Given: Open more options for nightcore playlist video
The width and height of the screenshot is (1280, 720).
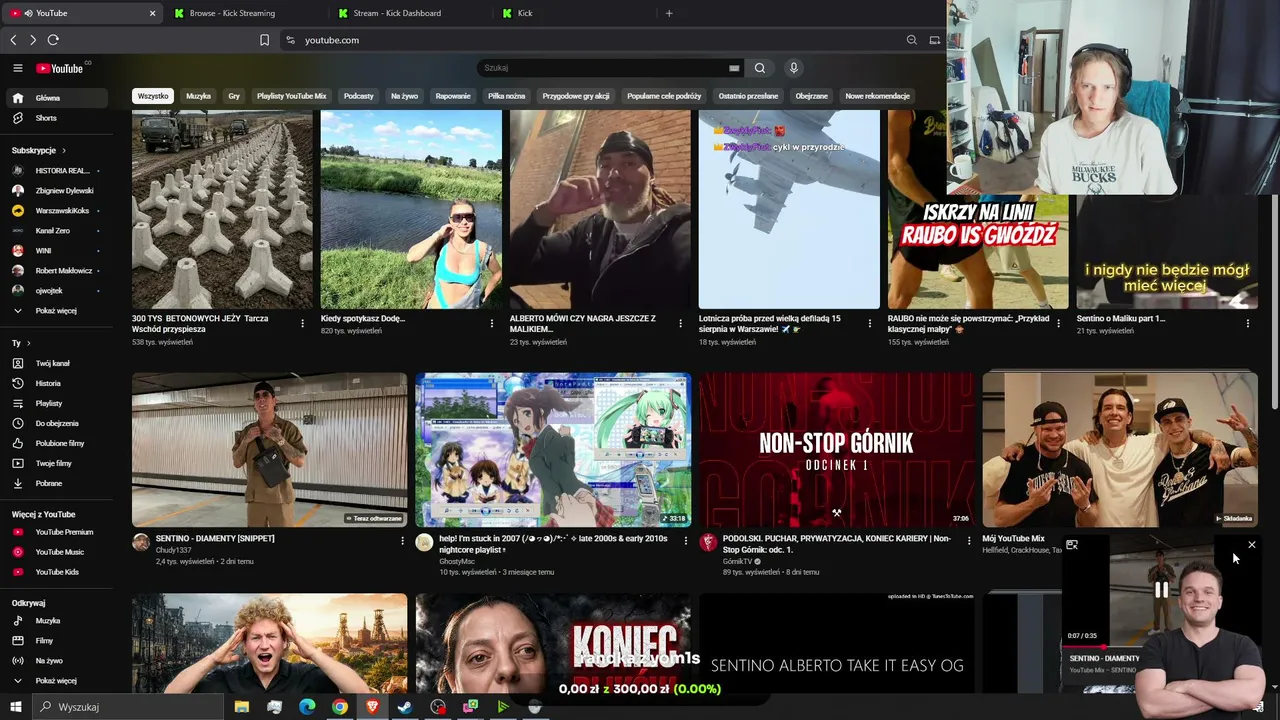Looking at the screenshot, I should (685, 540).
